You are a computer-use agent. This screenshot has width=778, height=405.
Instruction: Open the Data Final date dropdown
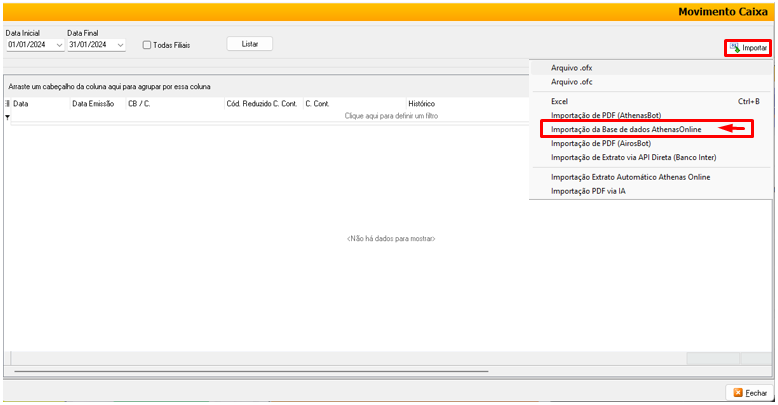(120, 45)
